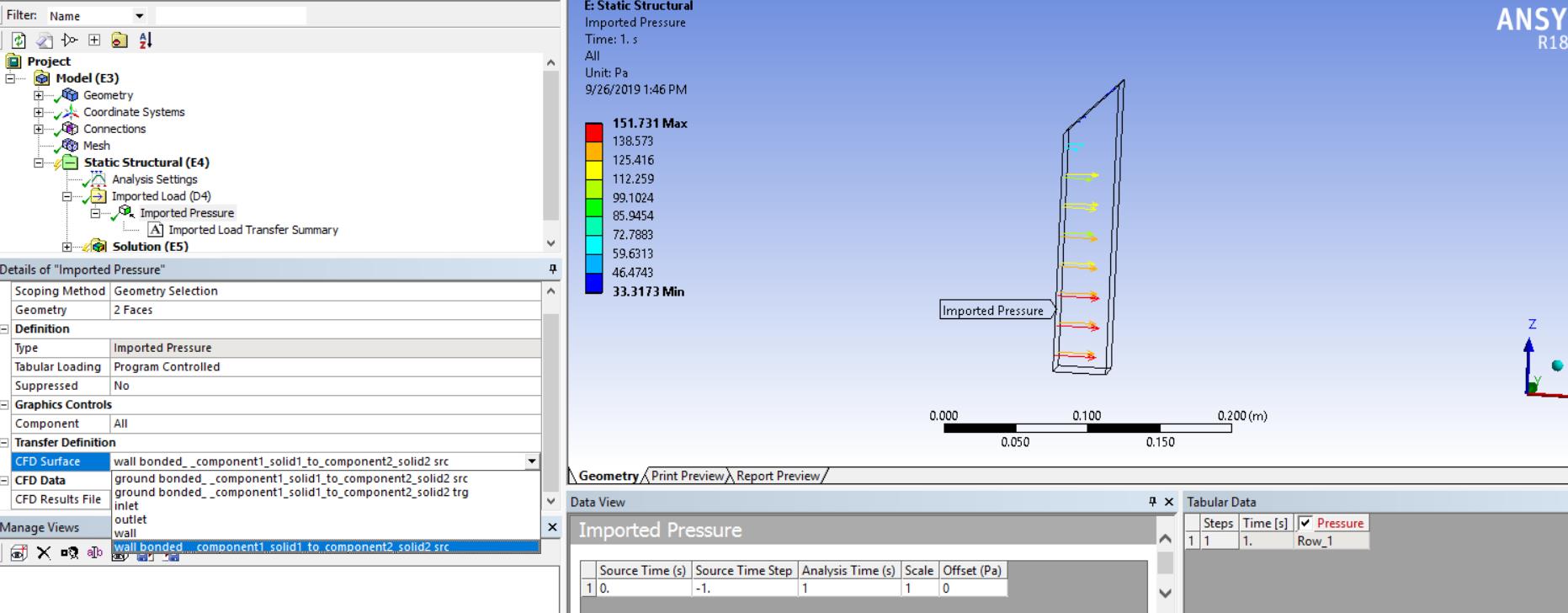Viewport: 1568px width, 613px height.
Task: Click the Refresh tree toolbar icon
Action: (x=19, y=40)
